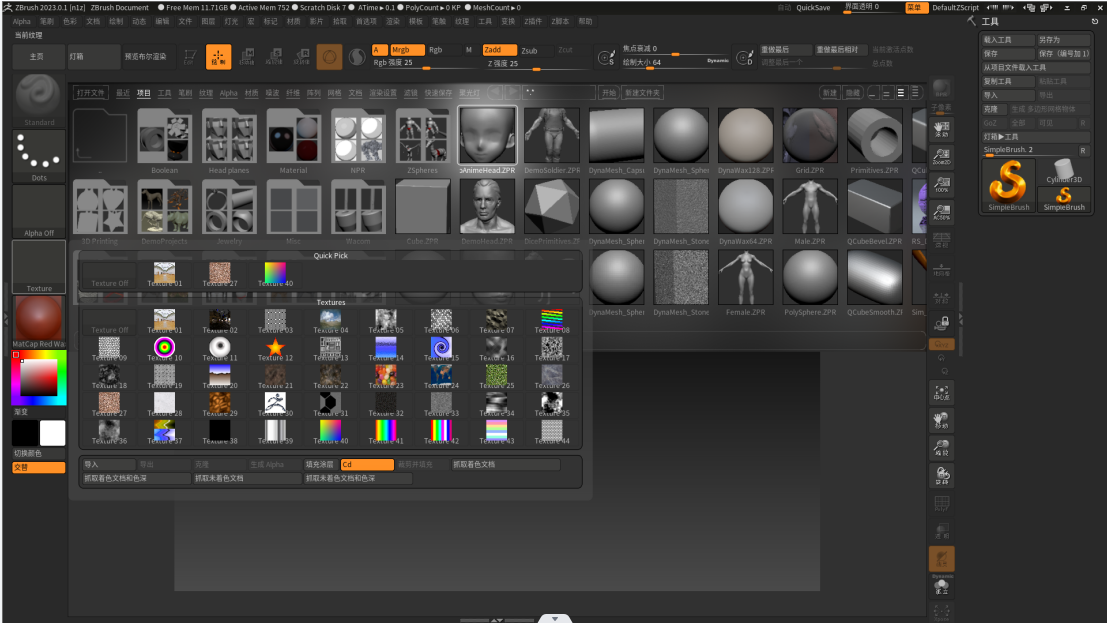
Task: Click the orange Gizmo 3D sphere icon
Action: tap(329, 57)
